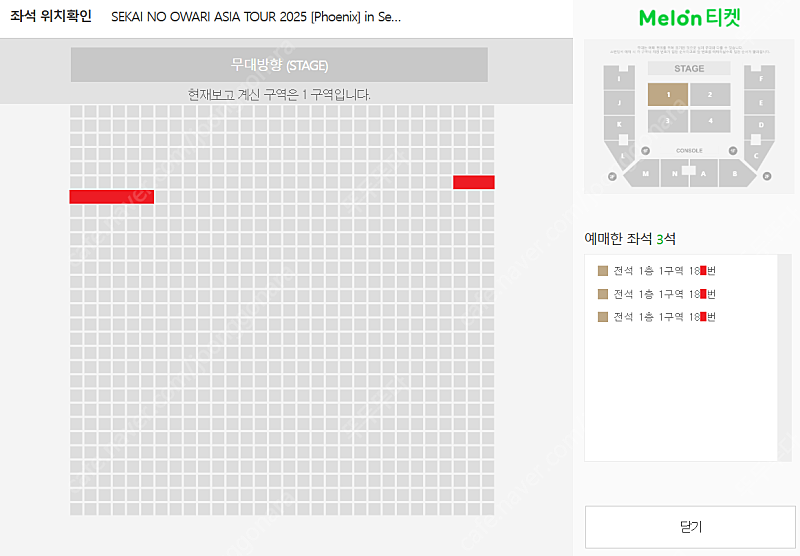Viewport: 800px width, 556px height.
Task: Click the 무대방향 (STAGE) banner
Action: (x=279, y=65)
